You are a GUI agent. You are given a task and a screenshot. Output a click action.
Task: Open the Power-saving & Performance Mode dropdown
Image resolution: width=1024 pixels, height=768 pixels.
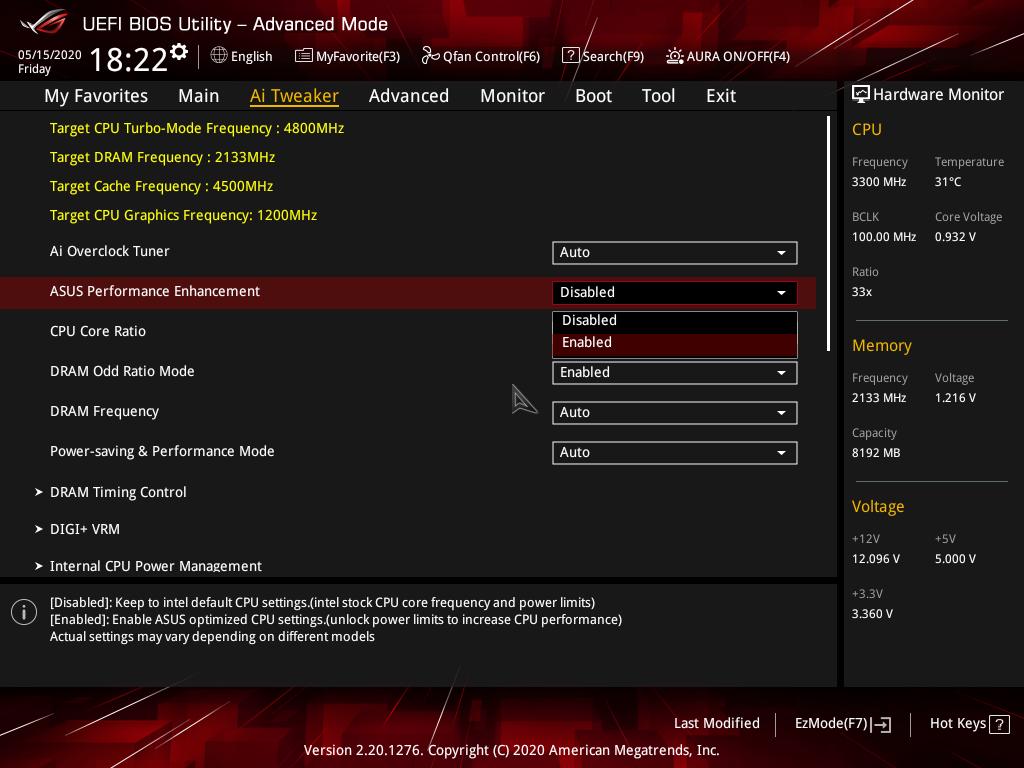tap(674, 452)
